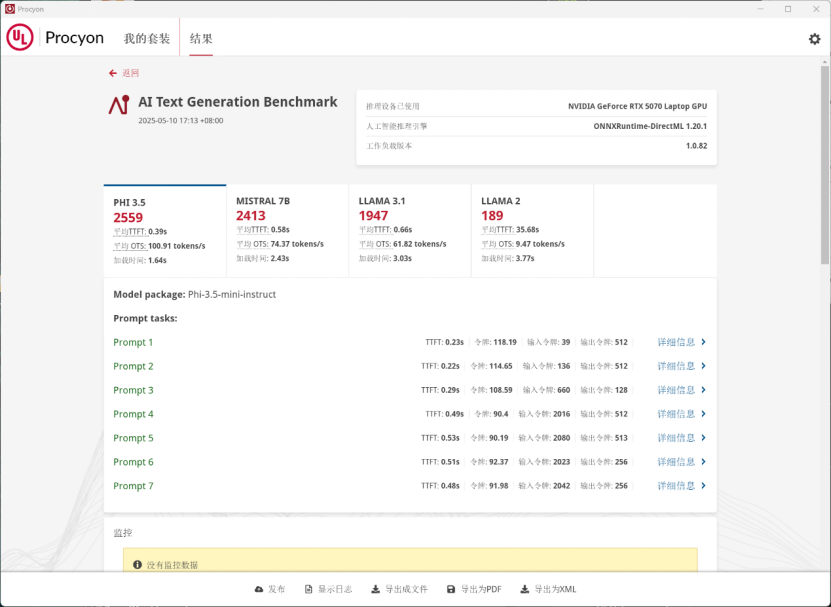The height and width of the screenshot is (607, 831).
Task: Click the export as PDF save icon
Action: [451, 589]
